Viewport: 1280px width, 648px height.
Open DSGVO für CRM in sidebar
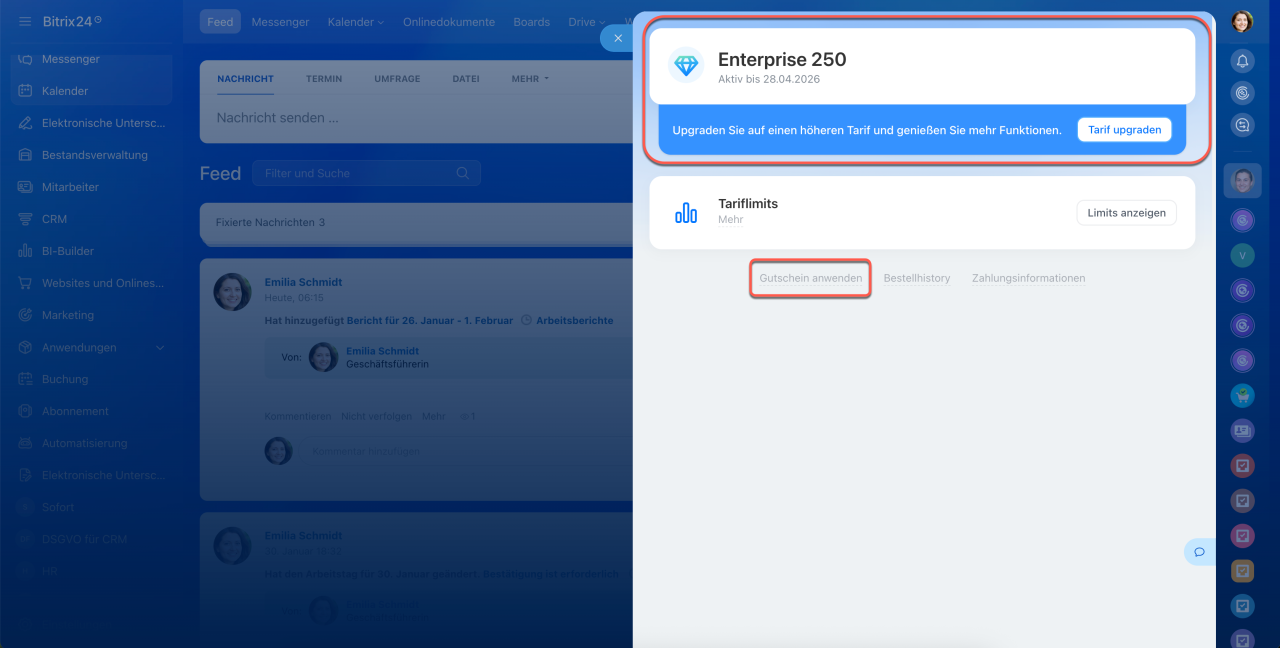click(x=84, y=539)
